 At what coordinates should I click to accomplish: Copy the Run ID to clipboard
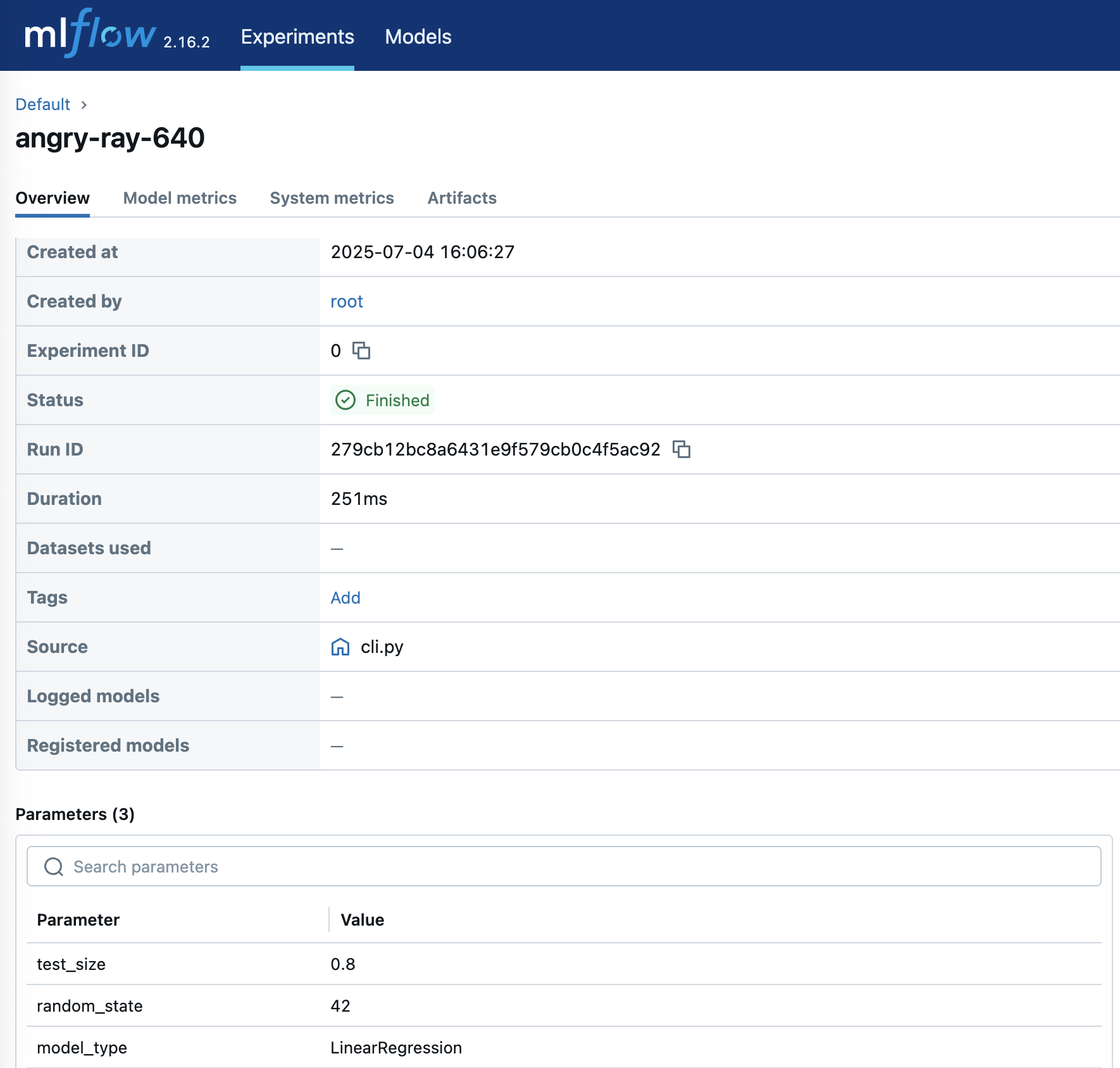pyautogui.click(x=681, y=449)
